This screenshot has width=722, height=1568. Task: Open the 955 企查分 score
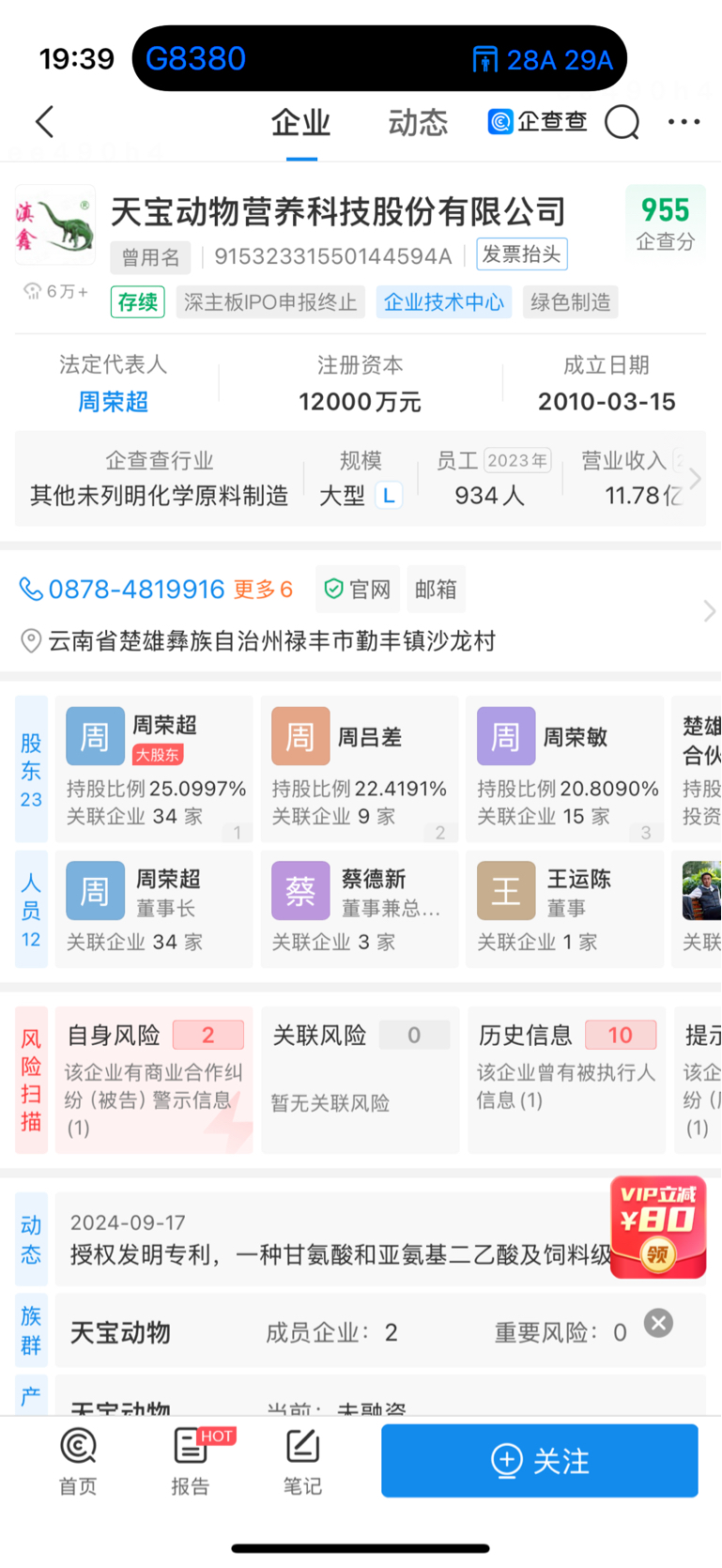click(x=666, y=223)
